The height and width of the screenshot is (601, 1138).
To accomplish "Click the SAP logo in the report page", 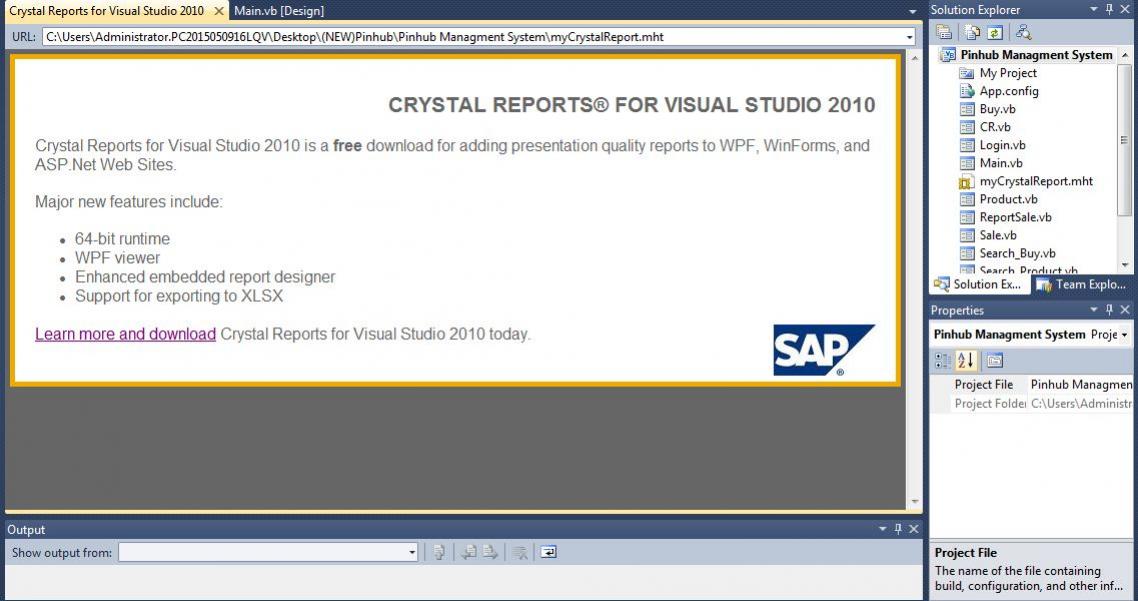I will (x=824, y=350).
